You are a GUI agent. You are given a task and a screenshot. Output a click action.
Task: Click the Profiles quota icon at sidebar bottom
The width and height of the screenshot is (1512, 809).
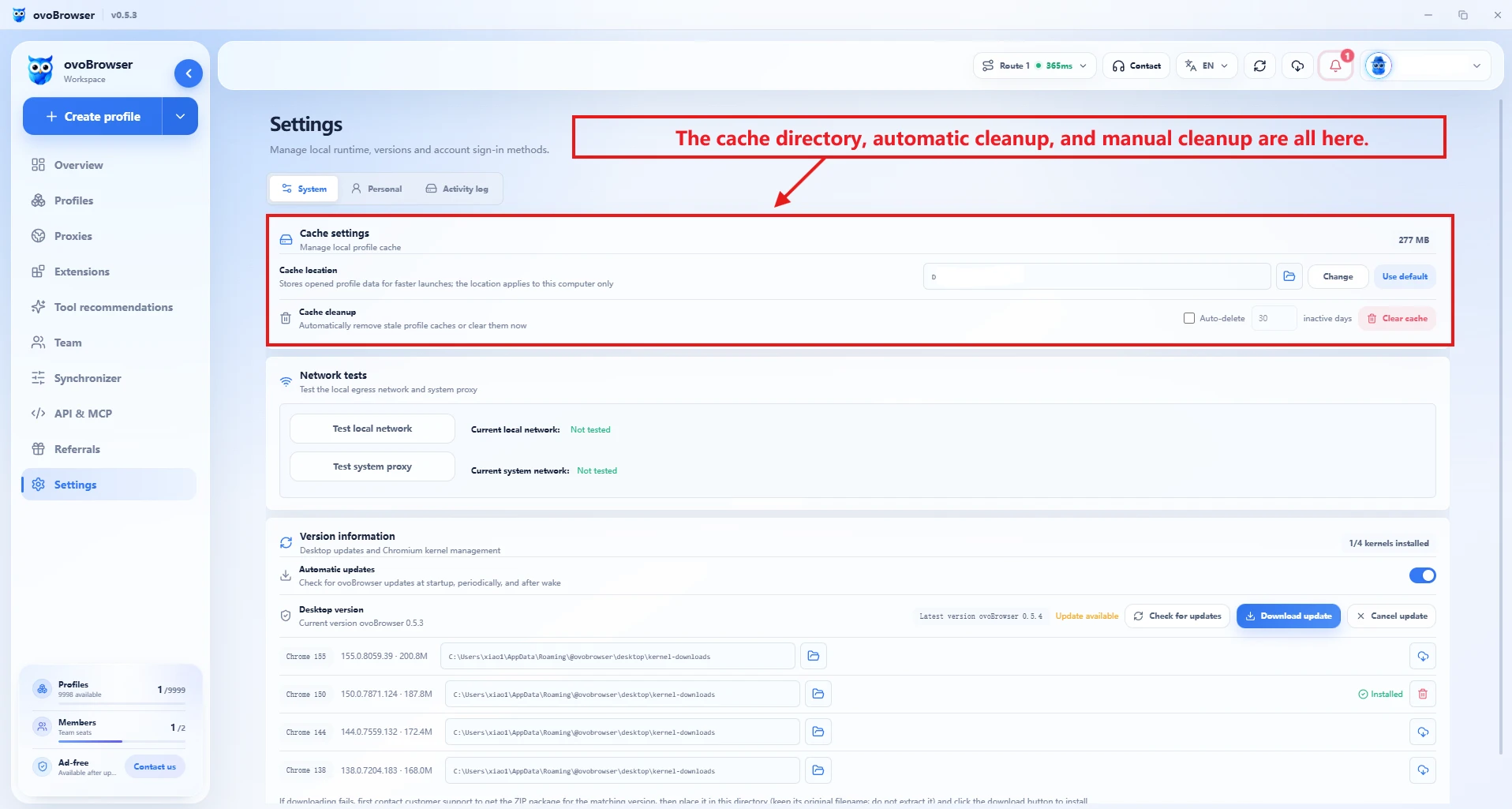tap(42, 689)
